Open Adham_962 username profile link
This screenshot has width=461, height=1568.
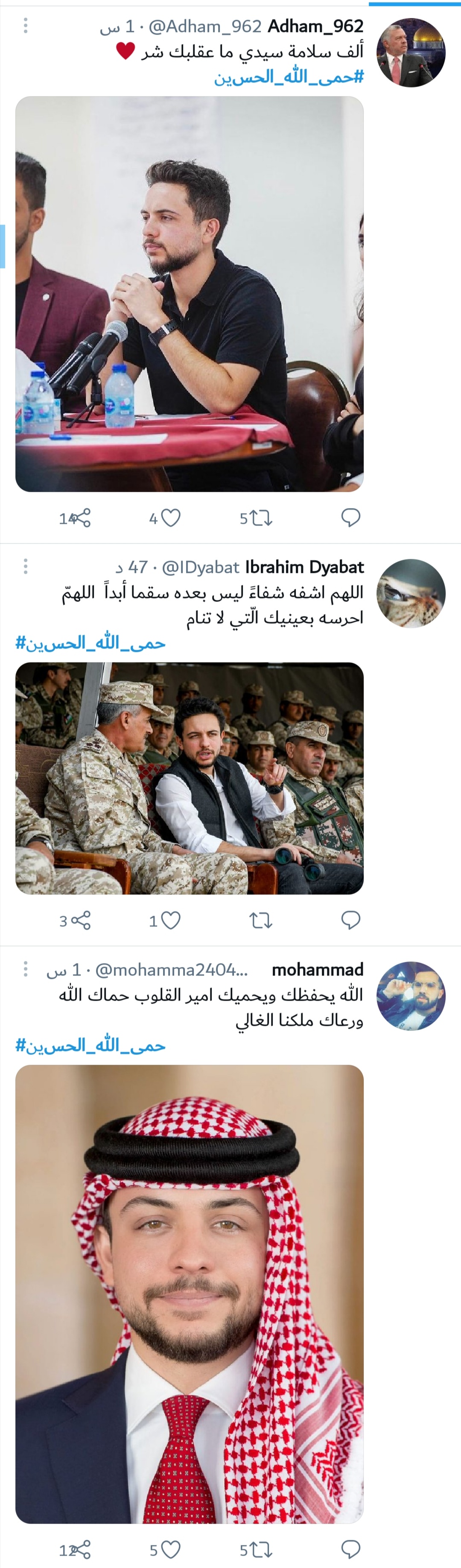[x=315, y=26]
